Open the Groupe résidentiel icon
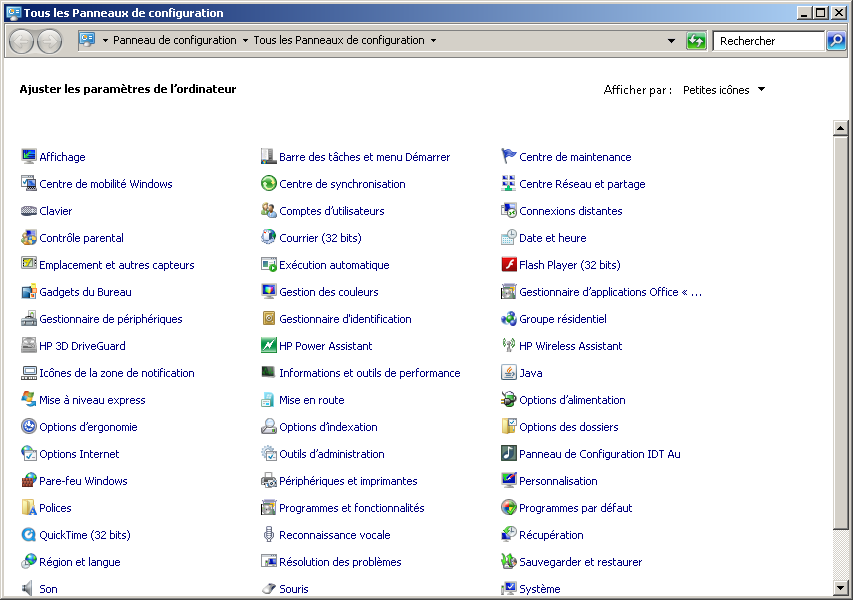The image size is (853, 600). coord(509,319)
